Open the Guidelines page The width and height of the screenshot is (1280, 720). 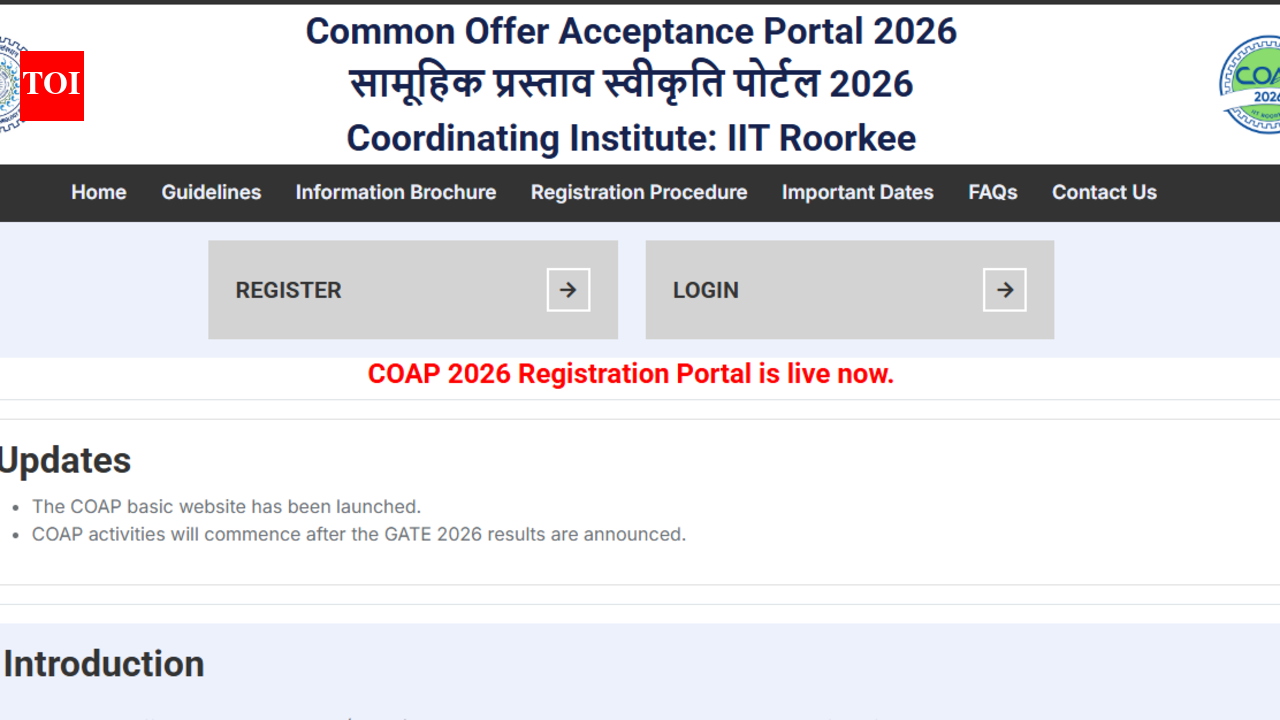[x=211, y=192]
